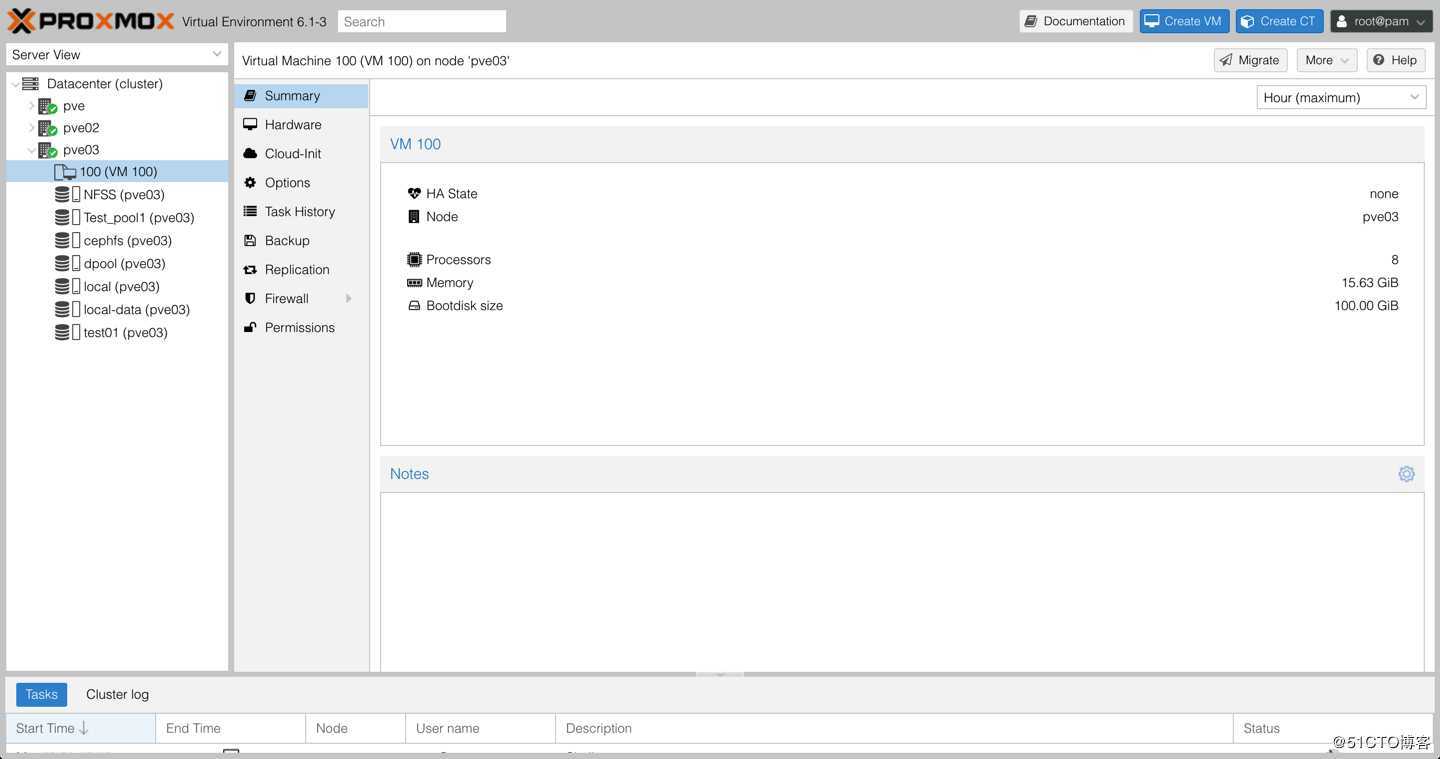
Task: Open the Notes edit gear icon
Action: [x=1406, y=474]
